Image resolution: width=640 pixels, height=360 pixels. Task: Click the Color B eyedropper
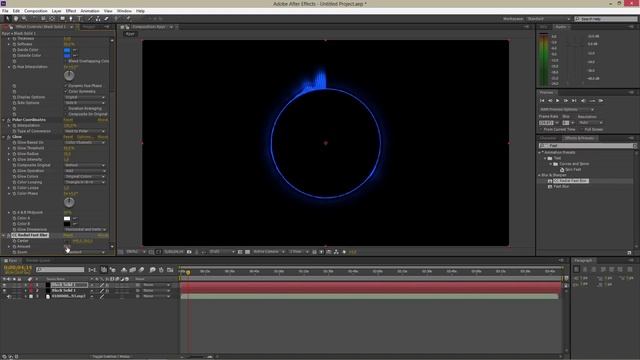(75, 224)
